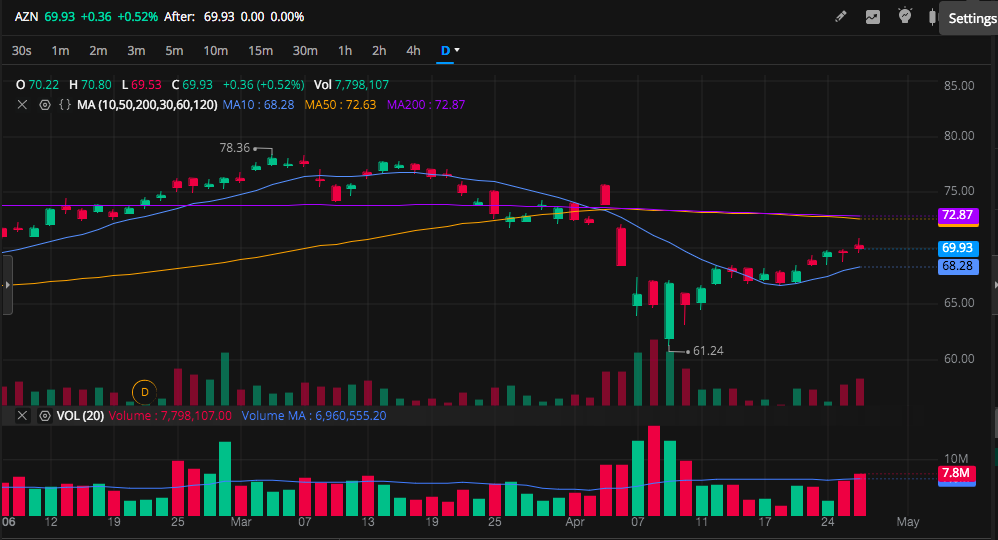Remove the MA indicator with its X
The image size is (998, 540).
22,104
